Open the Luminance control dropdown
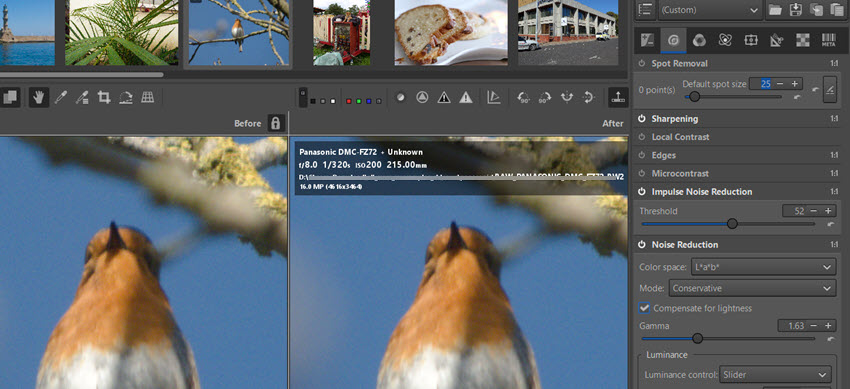Screen dimensions: 850x389 [x=775, y=374]
